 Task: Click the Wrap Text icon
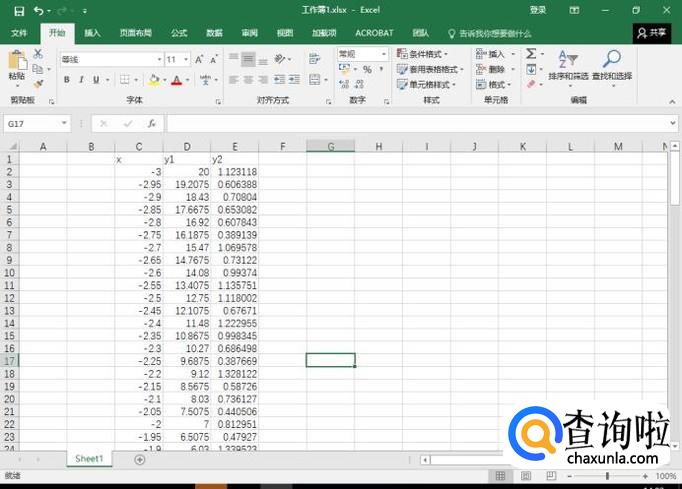(x=314, y=59)
